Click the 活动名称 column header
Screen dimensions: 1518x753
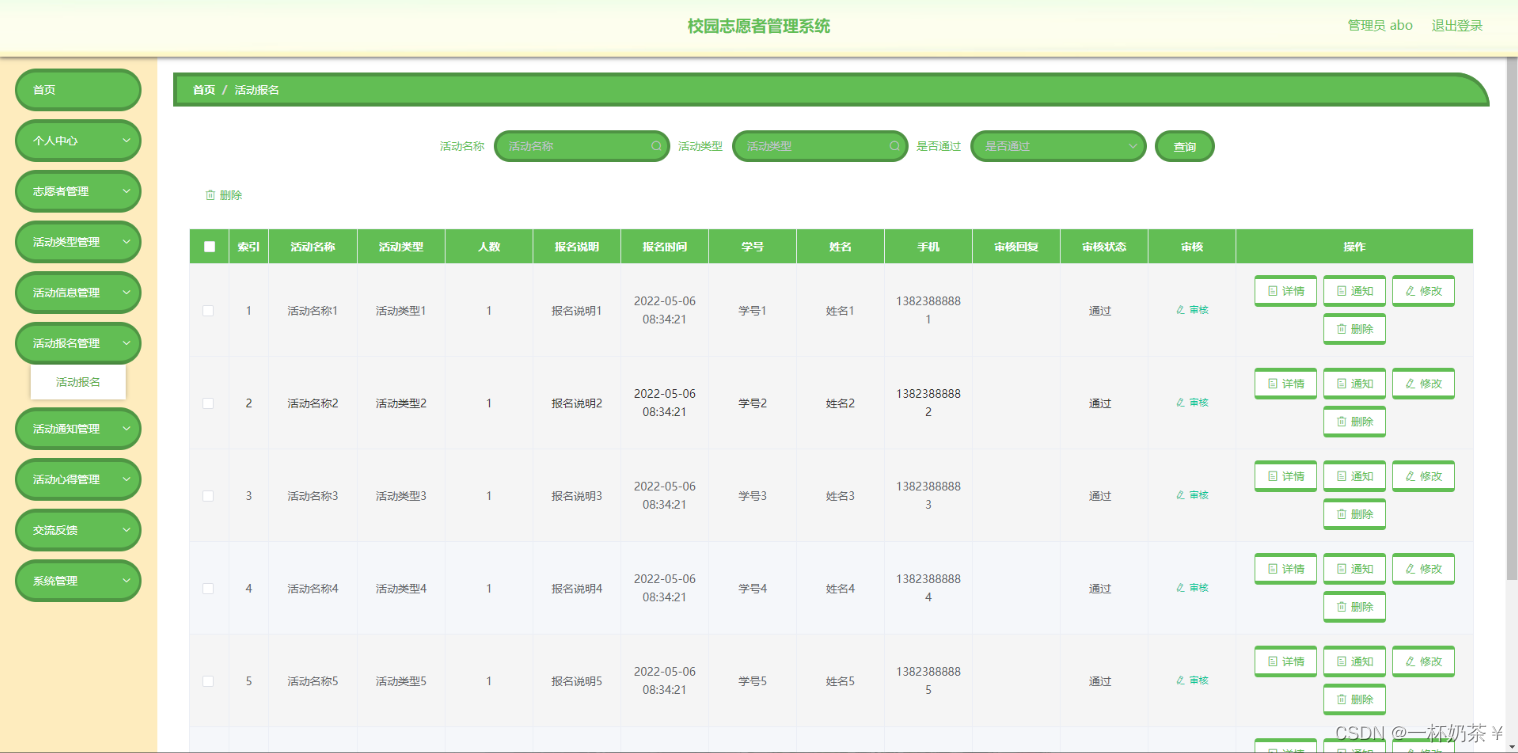pyautogui.click(x=313, y=247)
